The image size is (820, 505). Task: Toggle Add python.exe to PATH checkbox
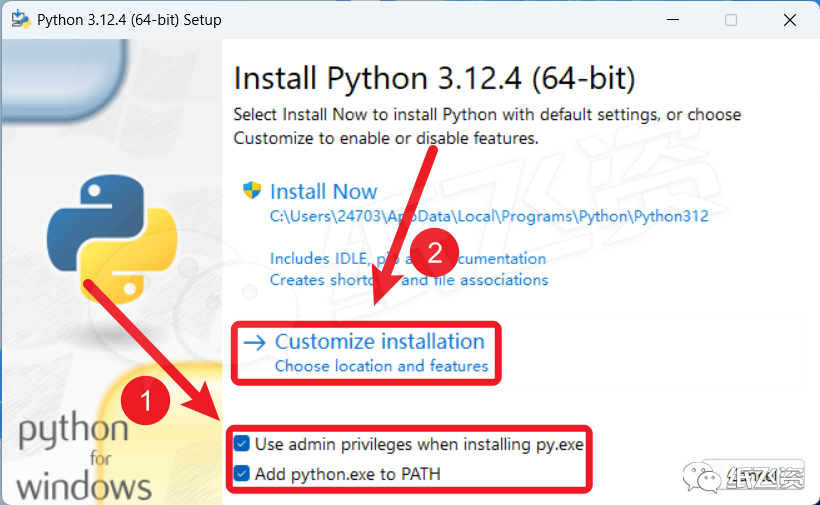(x=242, y=474)
